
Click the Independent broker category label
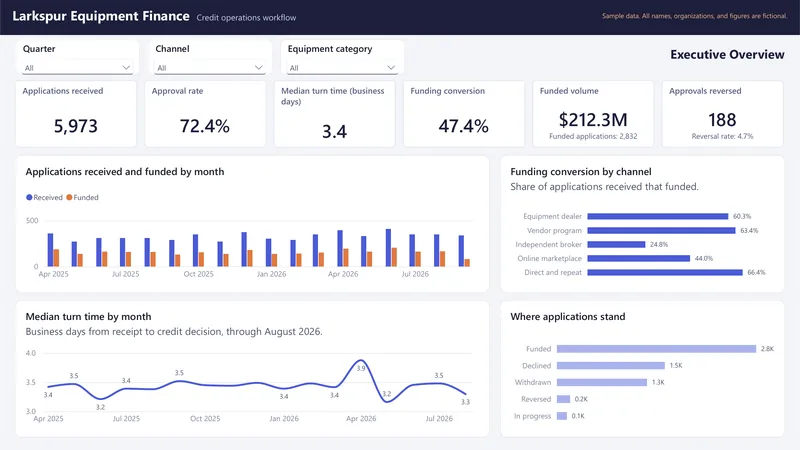(x=548, y=244)
